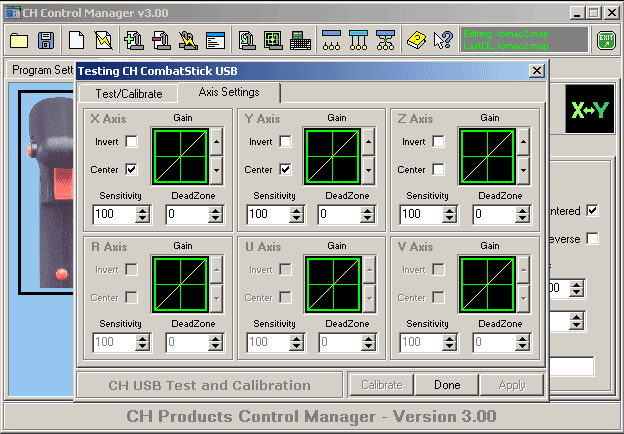
Task: Uncheck X Axis Center checkbox
Action: [131, 169]
